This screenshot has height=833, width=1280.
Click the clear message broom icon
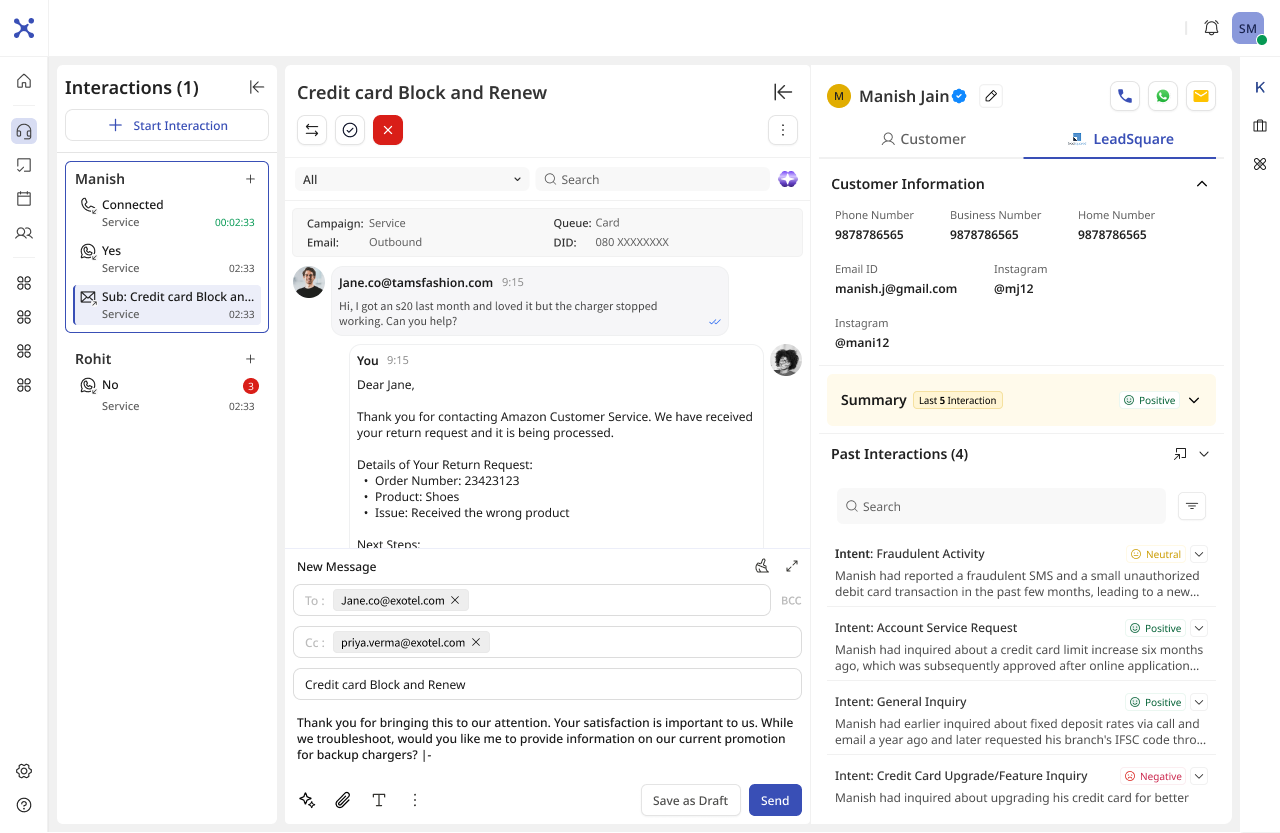[x=762, y=566]
